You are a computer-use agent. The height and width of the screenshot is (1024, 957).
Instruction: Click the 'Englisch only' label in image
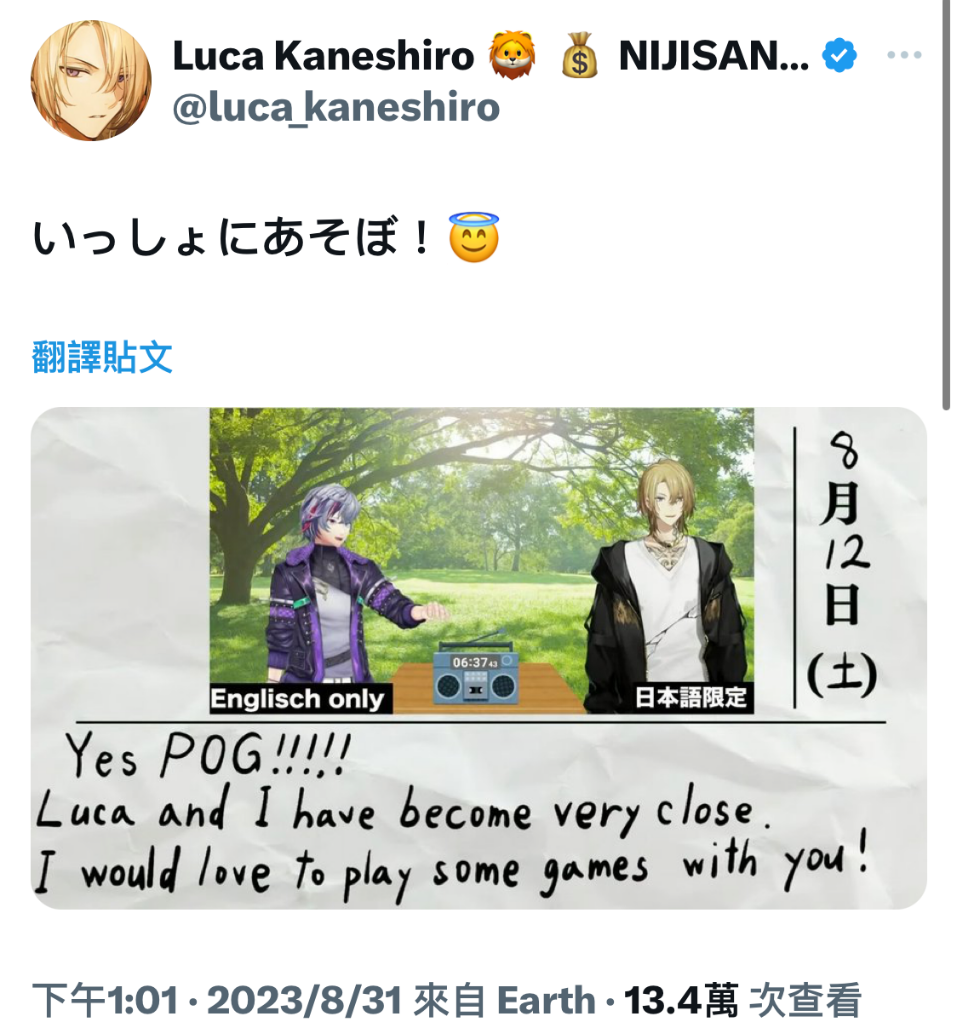click(x=300, y=699)
